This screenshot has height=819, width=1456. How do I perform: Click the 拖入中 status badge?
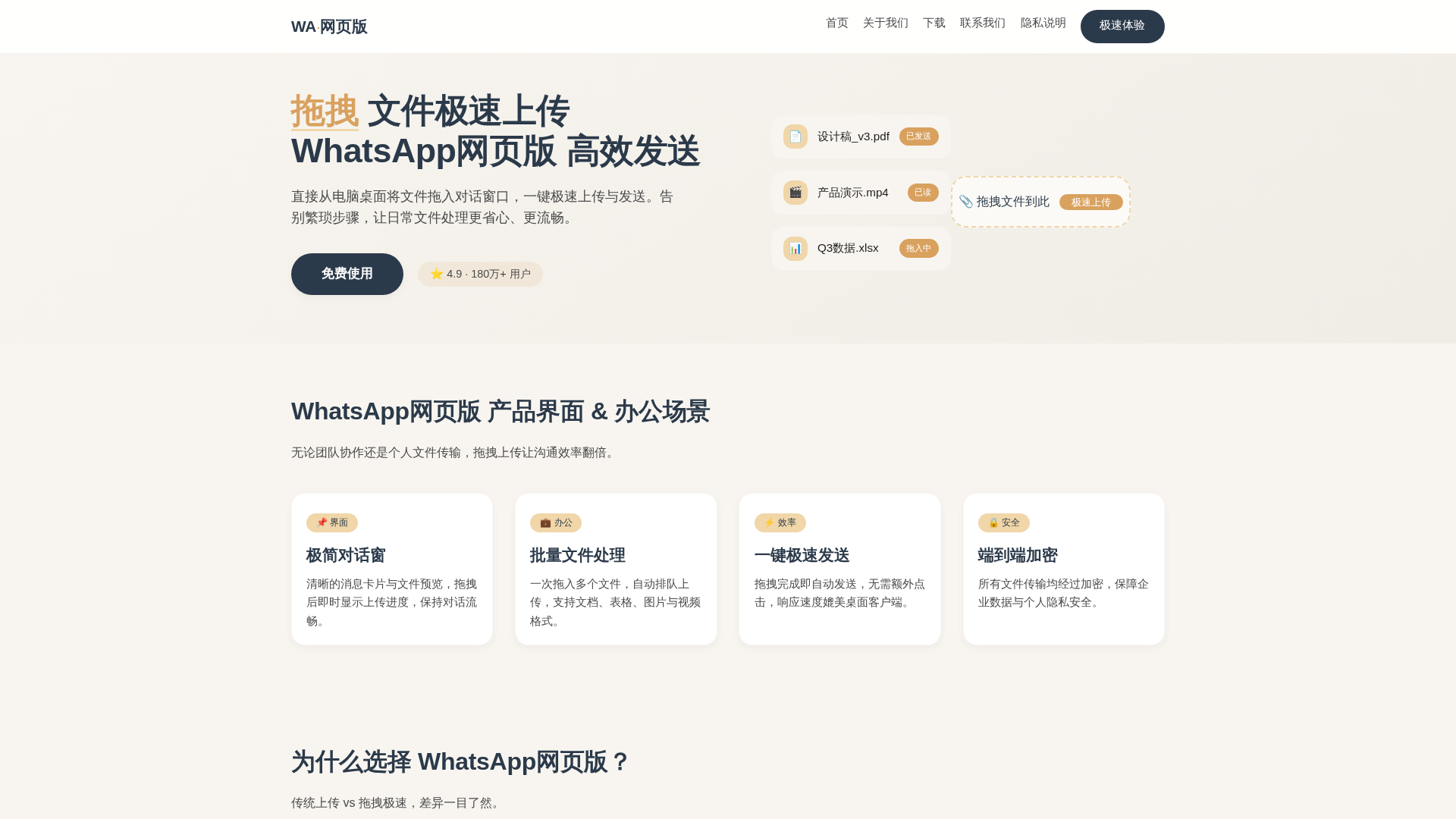point(918,248)
